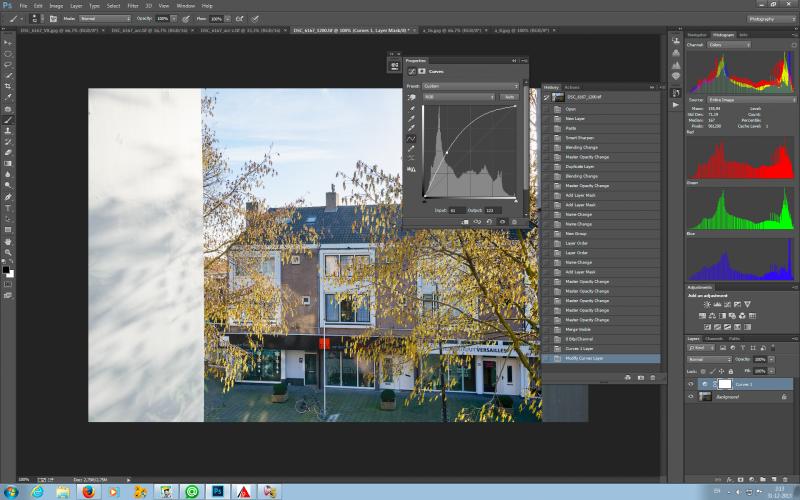
Task: Pick the Brush tool in the toolbox
Action: click(x=8, y=120)
